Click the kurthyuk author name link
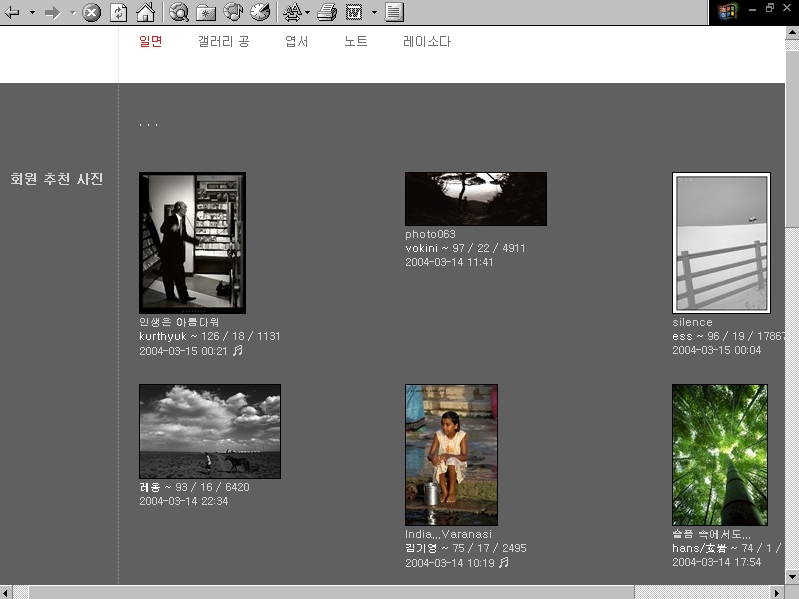 (163, 337)
